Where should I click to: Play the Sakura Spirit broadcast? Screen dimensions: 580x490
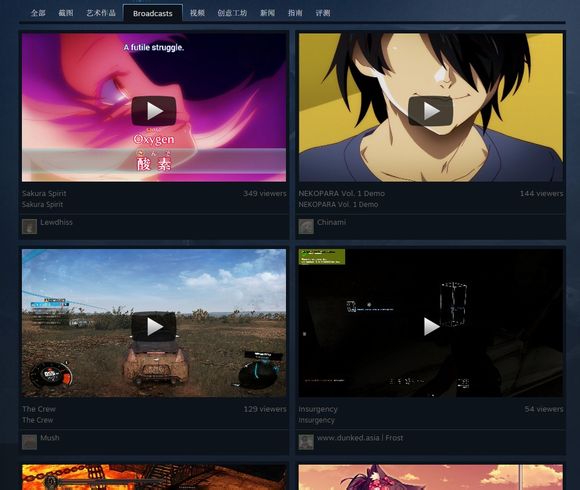[x=154, y=111]
